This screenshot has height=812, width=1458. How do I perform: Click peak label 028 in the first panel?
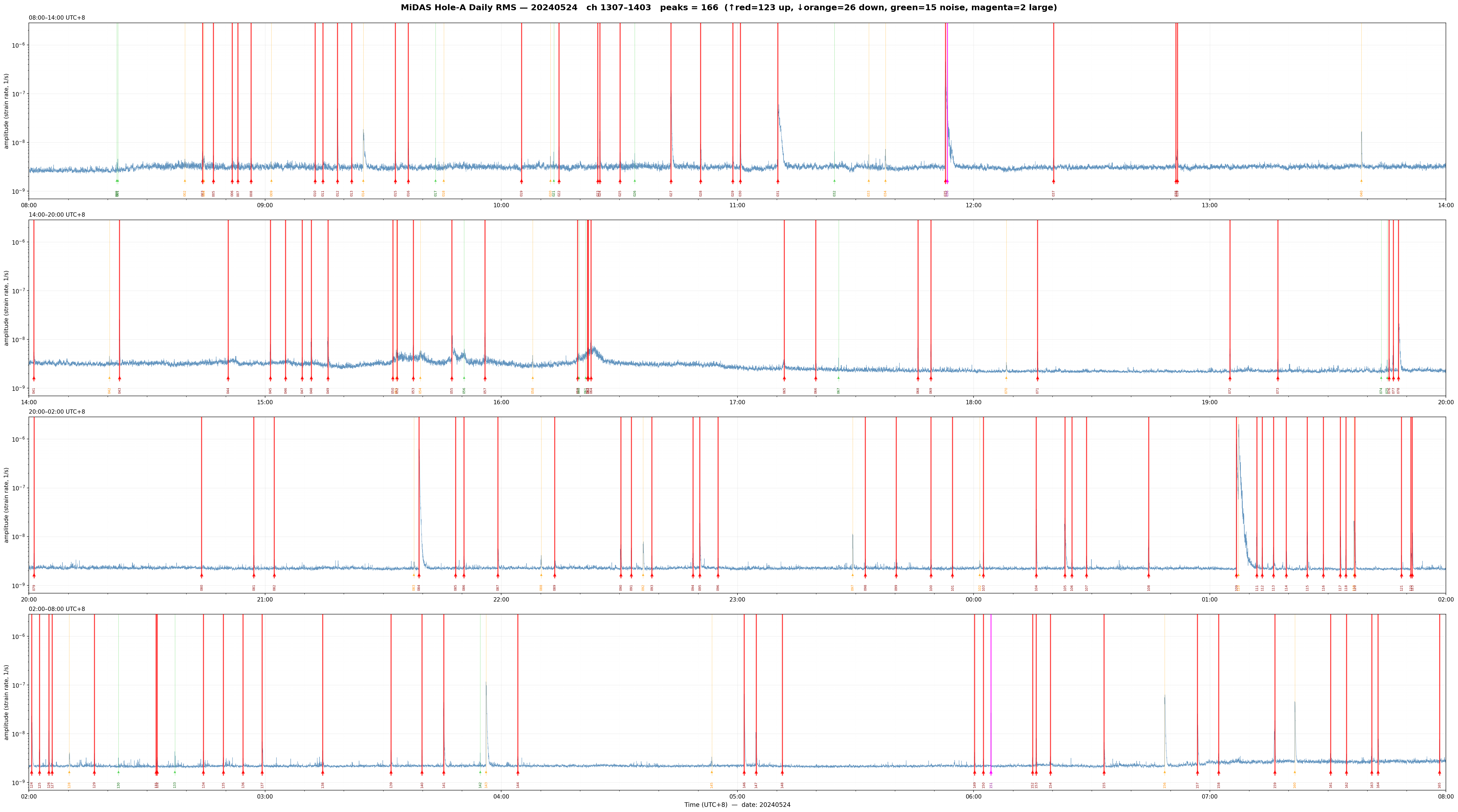tap(701, 194)
